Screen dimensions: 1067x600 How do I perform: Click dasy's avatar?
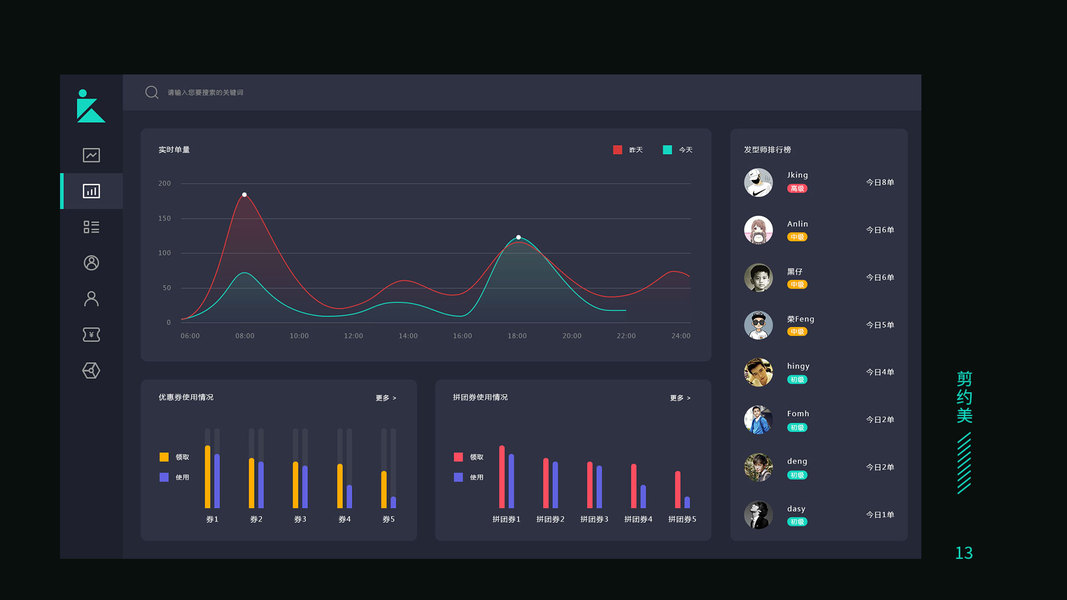(x=758, y=515)
